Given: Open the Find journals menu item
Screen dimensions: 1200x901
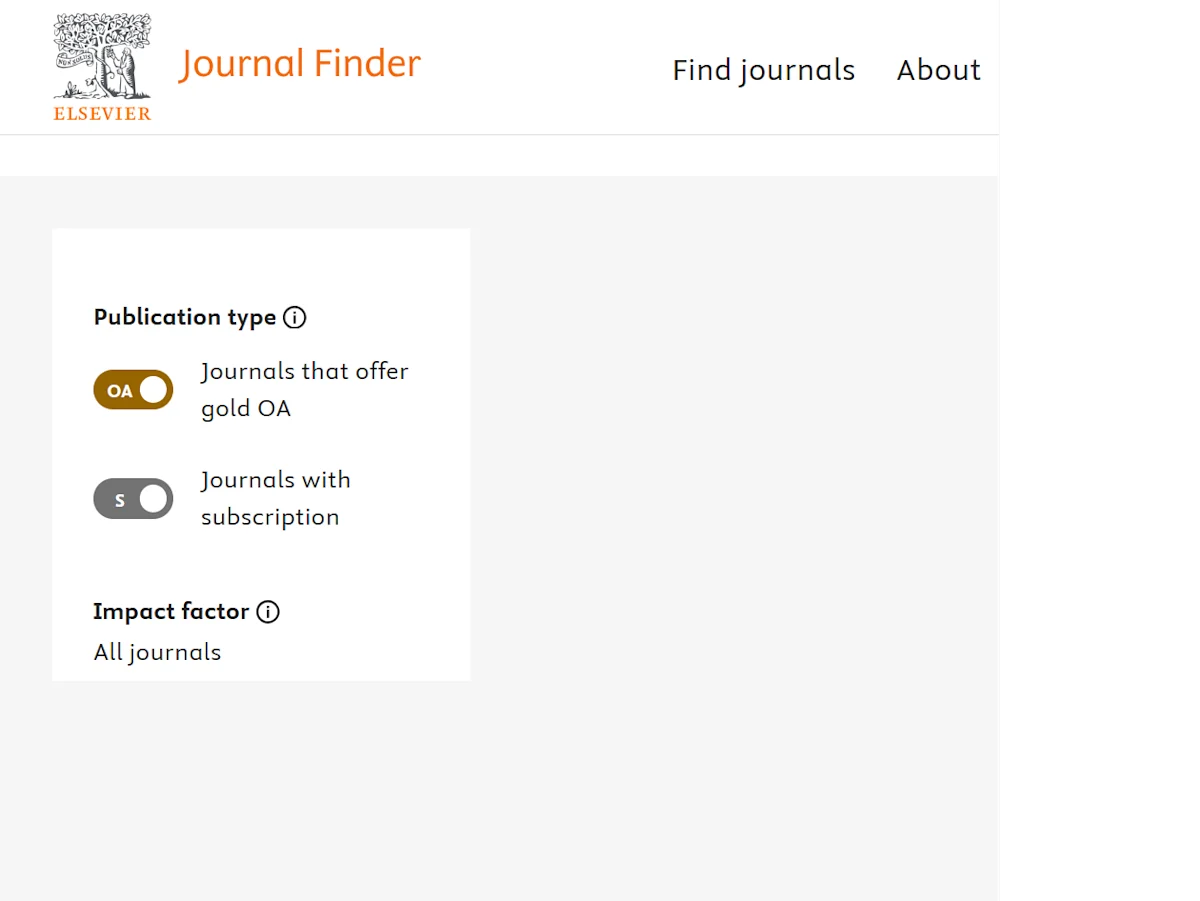Looking at the screenshot, I should point(763,70).
